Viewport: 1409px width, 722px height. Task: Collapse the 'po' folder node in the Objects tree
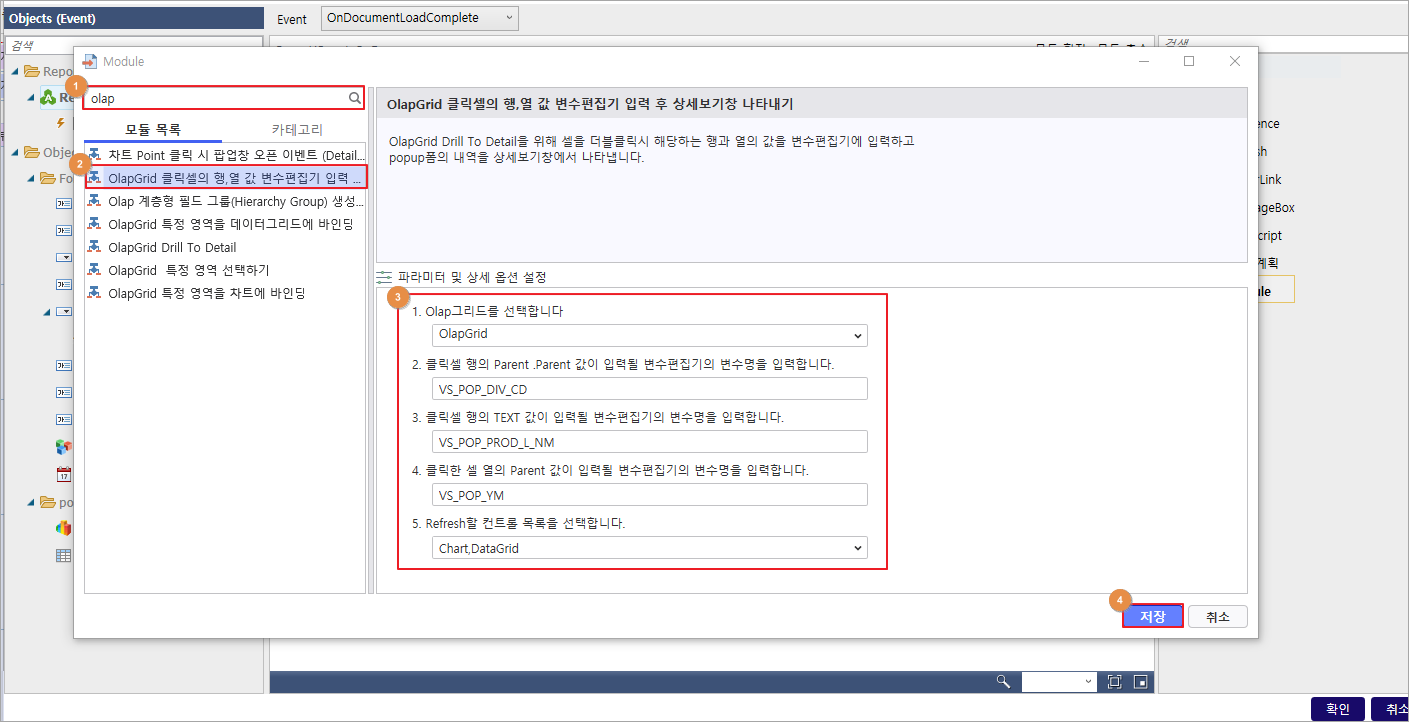click(x=31, y=502)
